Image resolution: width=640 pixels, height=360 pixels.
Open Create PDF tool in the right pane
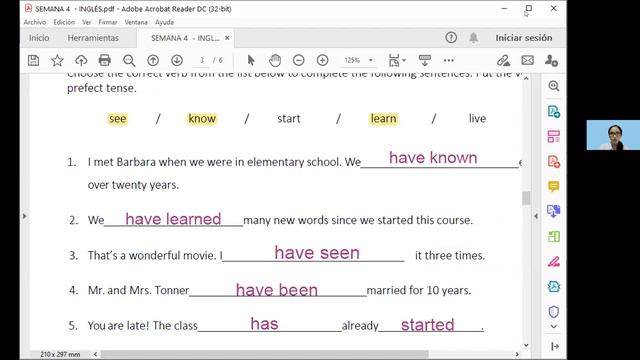[x=554, y=162]
